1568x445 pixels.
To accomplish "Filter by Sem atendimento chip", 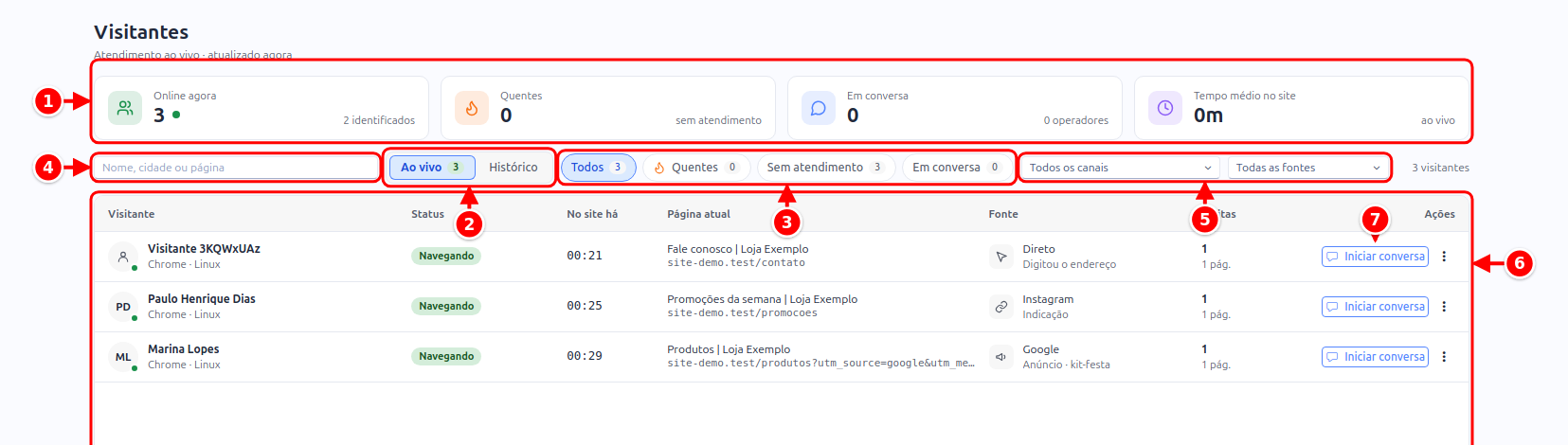I will tap(825, 168).
